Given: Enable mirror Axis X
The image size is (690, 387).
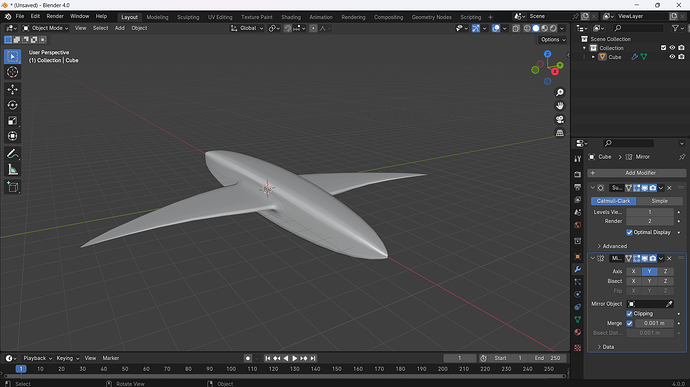Looking at the screenshot, I should click(634, 271).
